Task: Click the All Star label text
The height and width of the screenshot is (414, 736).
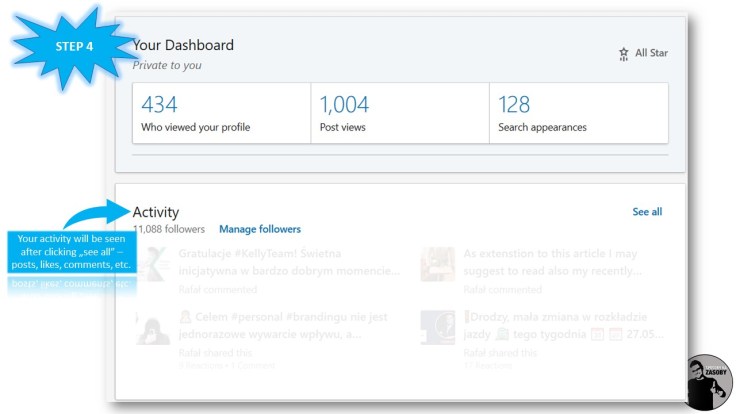Action: pos(651,54)
